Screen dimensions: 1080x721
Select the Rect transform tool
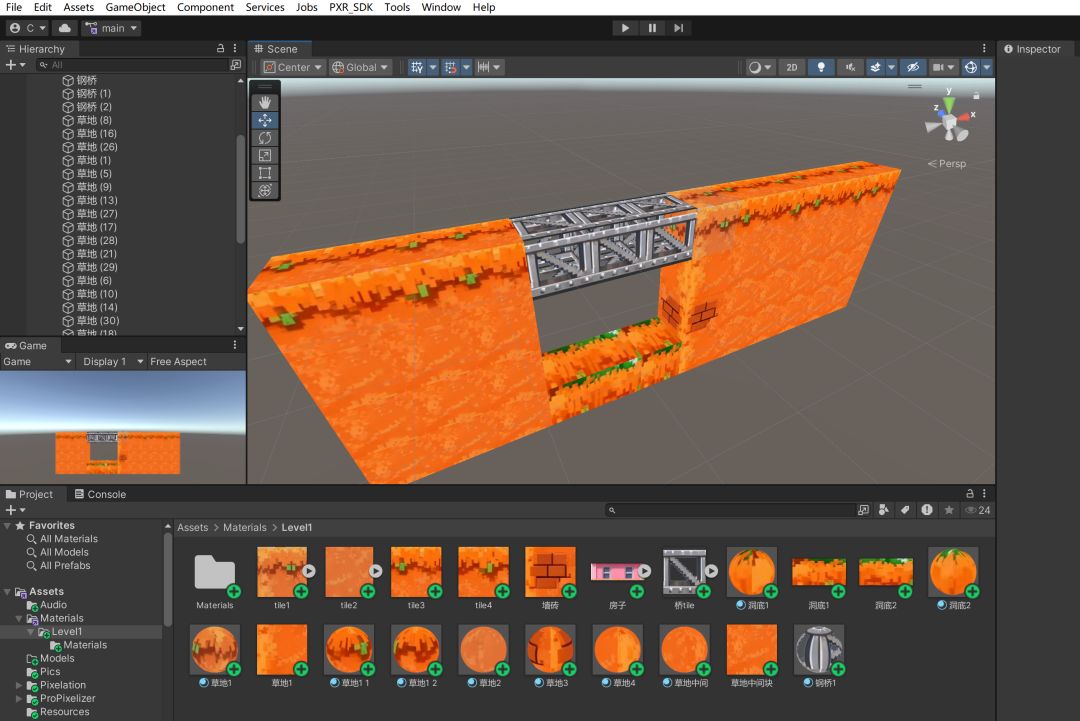pos(265,173)
